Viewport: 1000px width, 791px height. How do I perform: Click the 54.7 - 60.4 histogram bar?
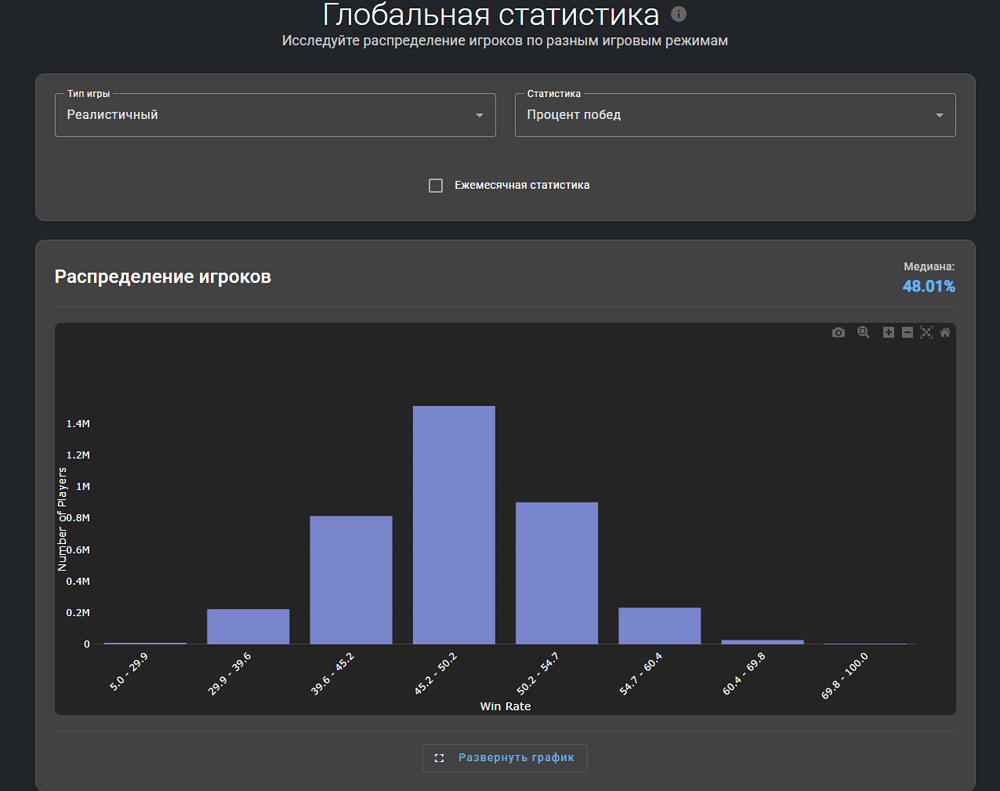coord(660,626)
